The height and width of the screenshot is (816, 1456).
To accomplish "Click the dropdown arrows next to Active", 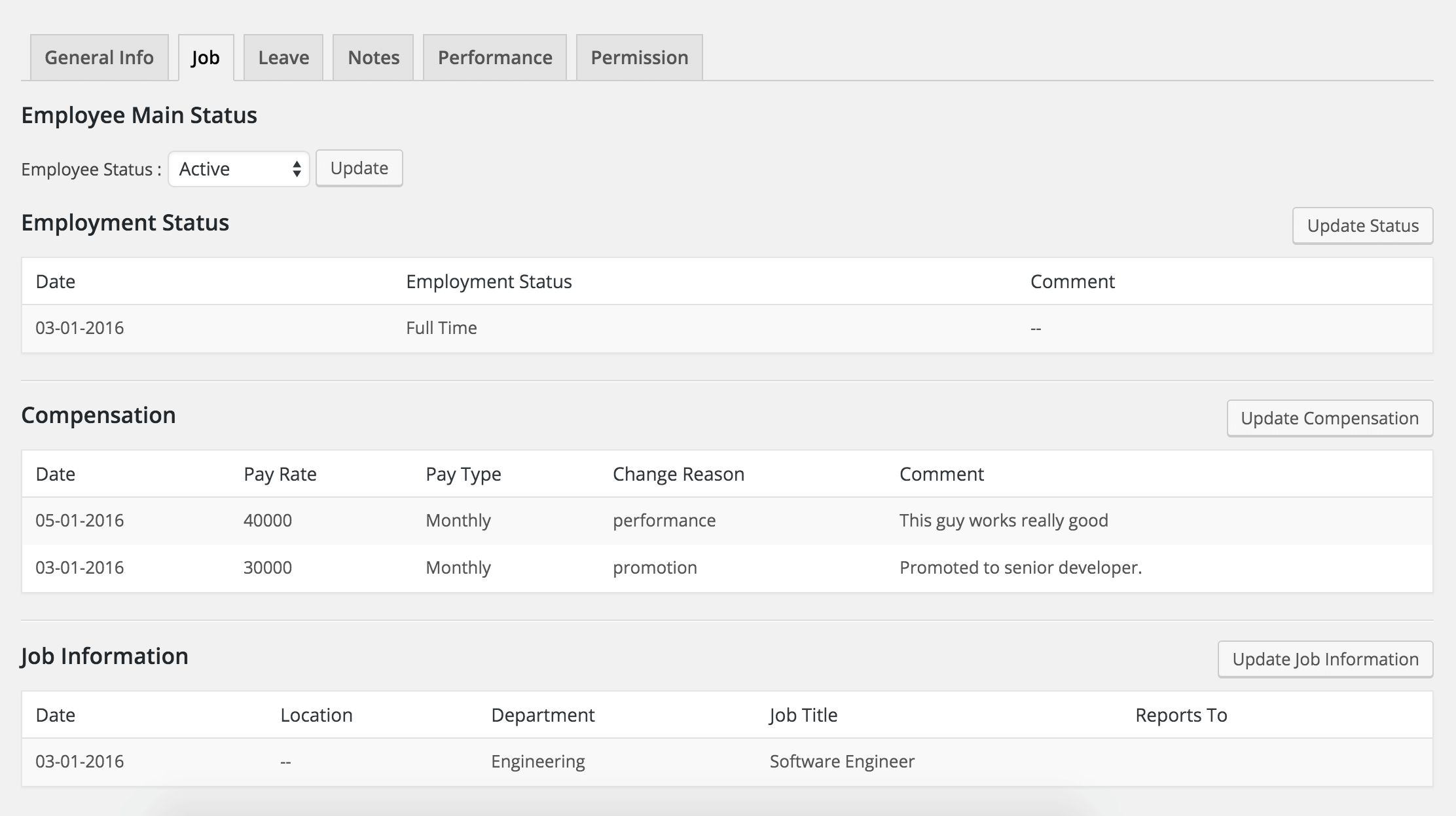I will (x=297, y=169).
